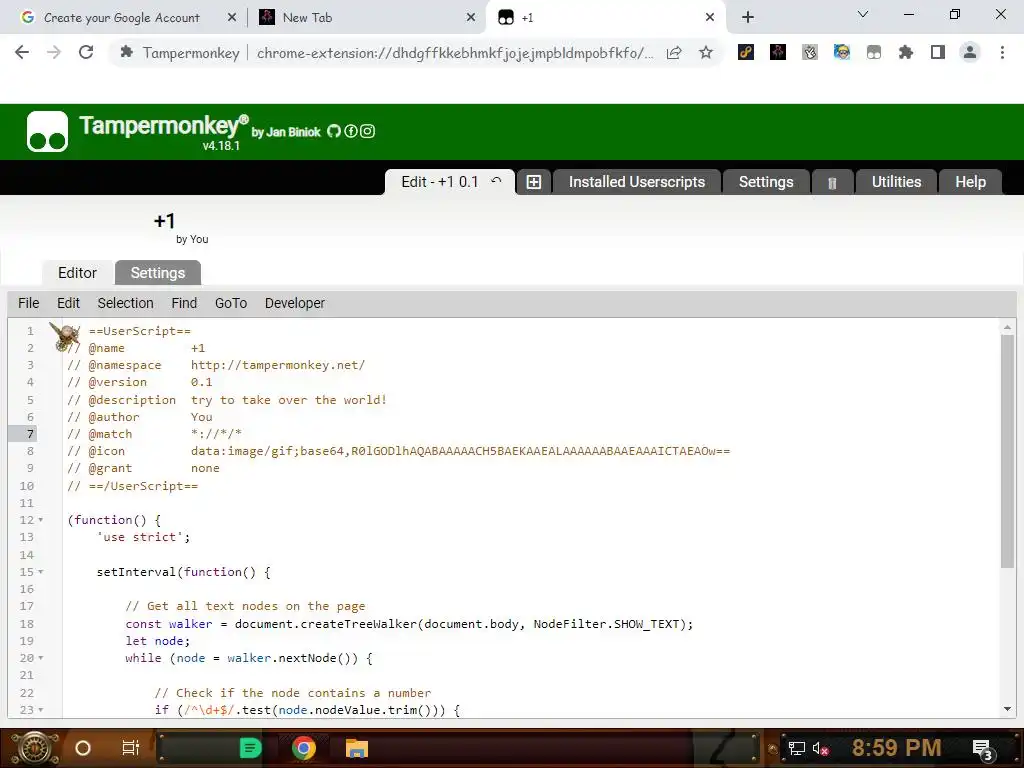Click the clock showing 8:59 PM
1024x768 pixels.
pyautogui.click(x=896, y=748)
